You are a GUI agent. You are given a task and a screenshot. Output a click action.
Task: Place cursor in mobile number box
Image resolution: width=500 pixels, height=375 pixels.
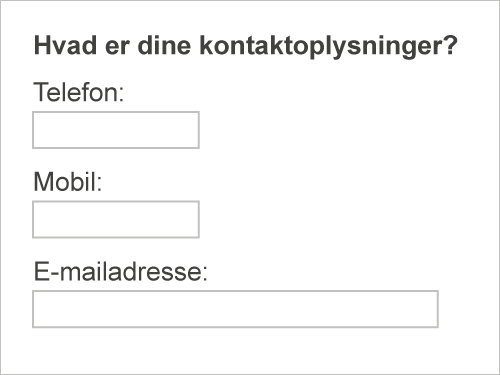coord(116,219)
